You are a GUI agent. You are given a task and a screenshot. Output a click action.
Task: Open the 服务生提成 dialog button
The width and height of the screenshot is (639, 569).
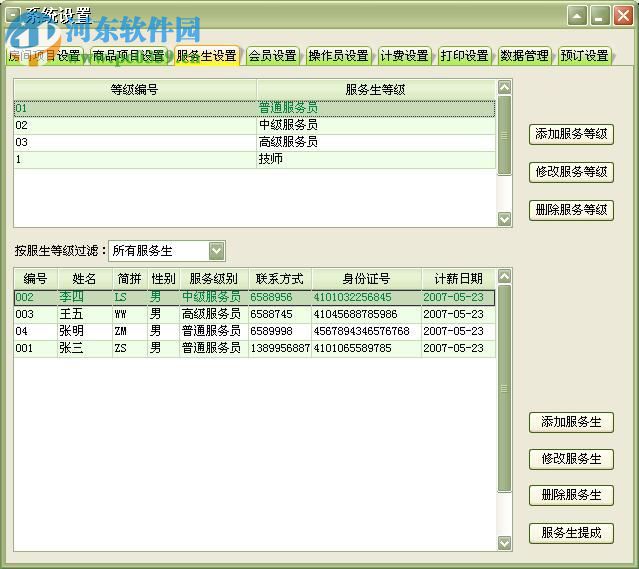point(571,533)
